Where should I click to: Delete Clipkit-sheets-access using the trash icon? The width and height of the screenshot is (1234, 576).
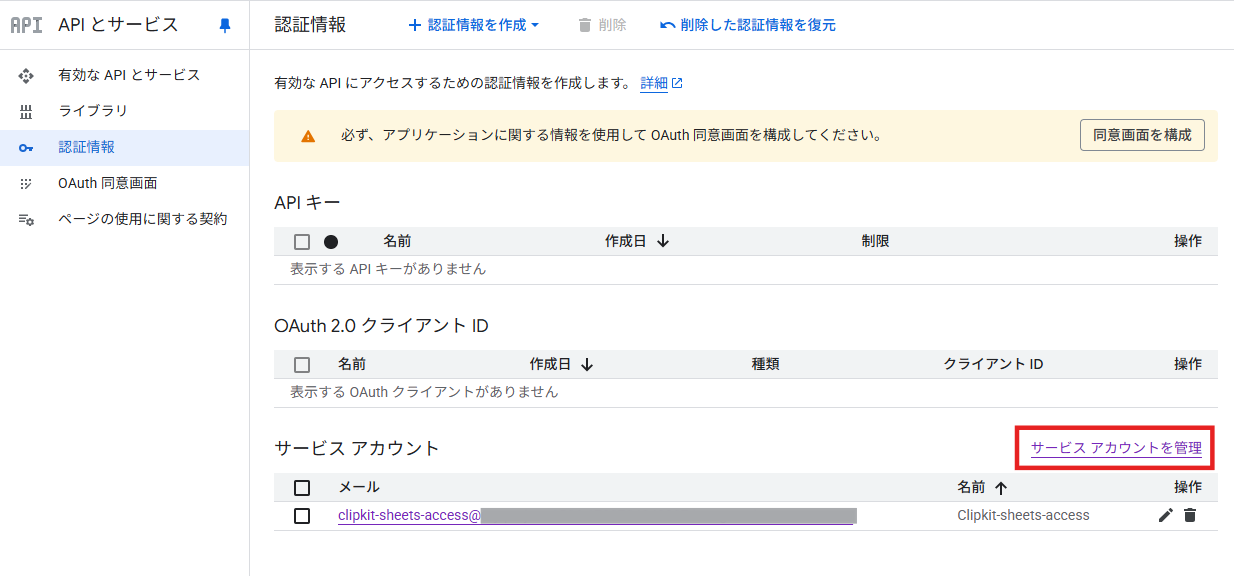point(1189,515)
